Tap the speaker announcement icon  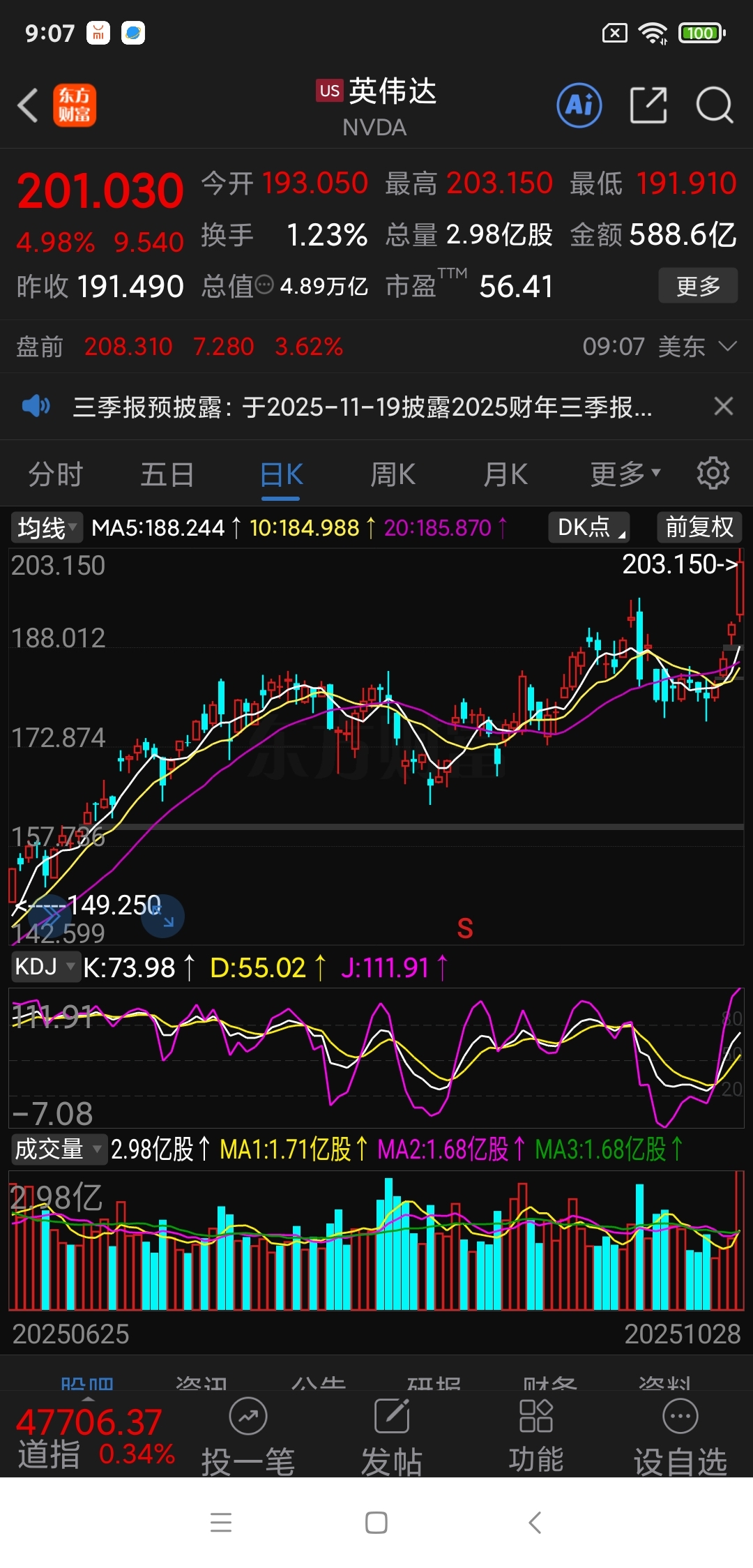[x=36, y=406]
